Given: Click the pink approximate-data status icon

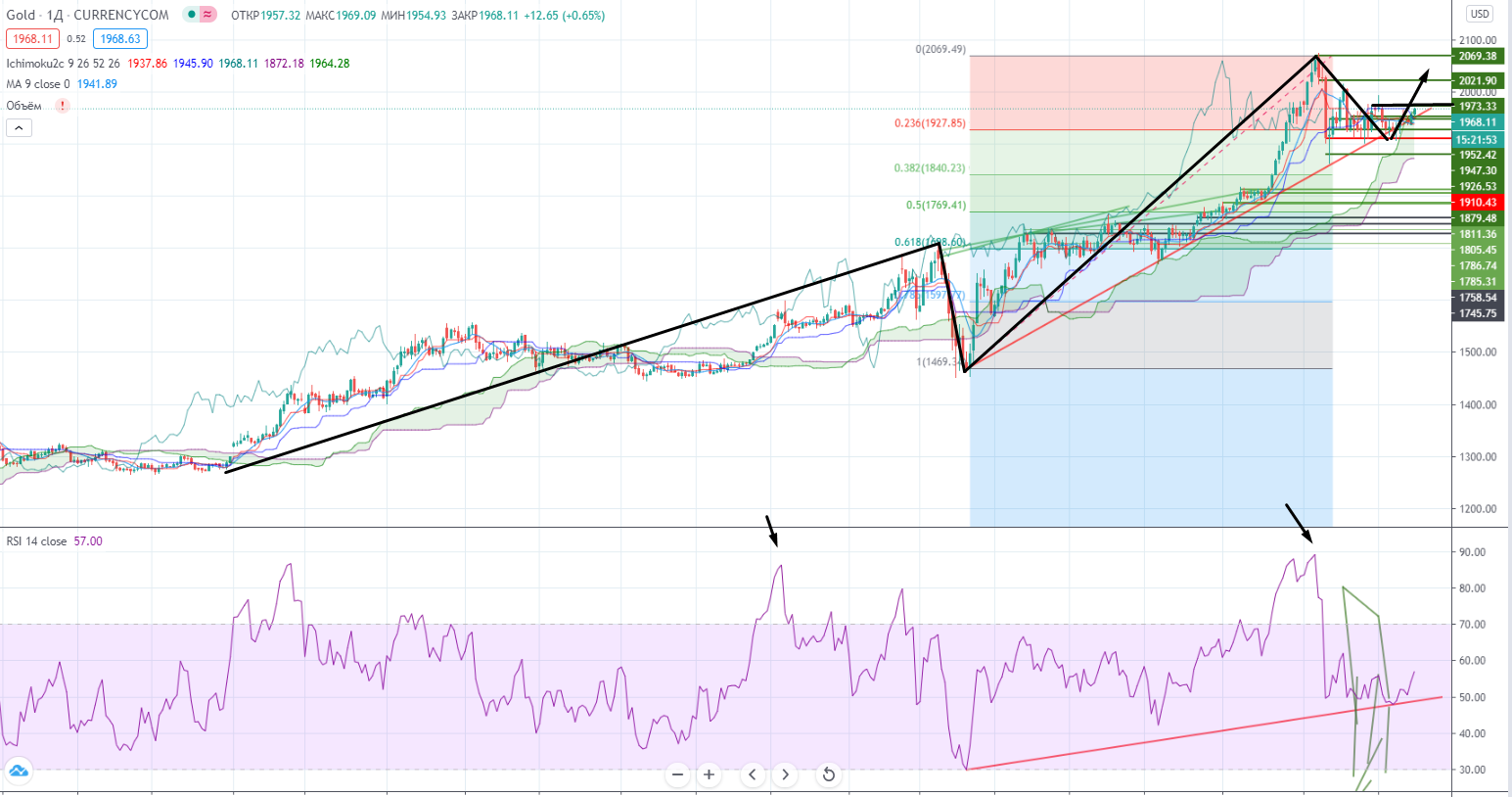Looking at the screenshot, I should tap(207, 15).
